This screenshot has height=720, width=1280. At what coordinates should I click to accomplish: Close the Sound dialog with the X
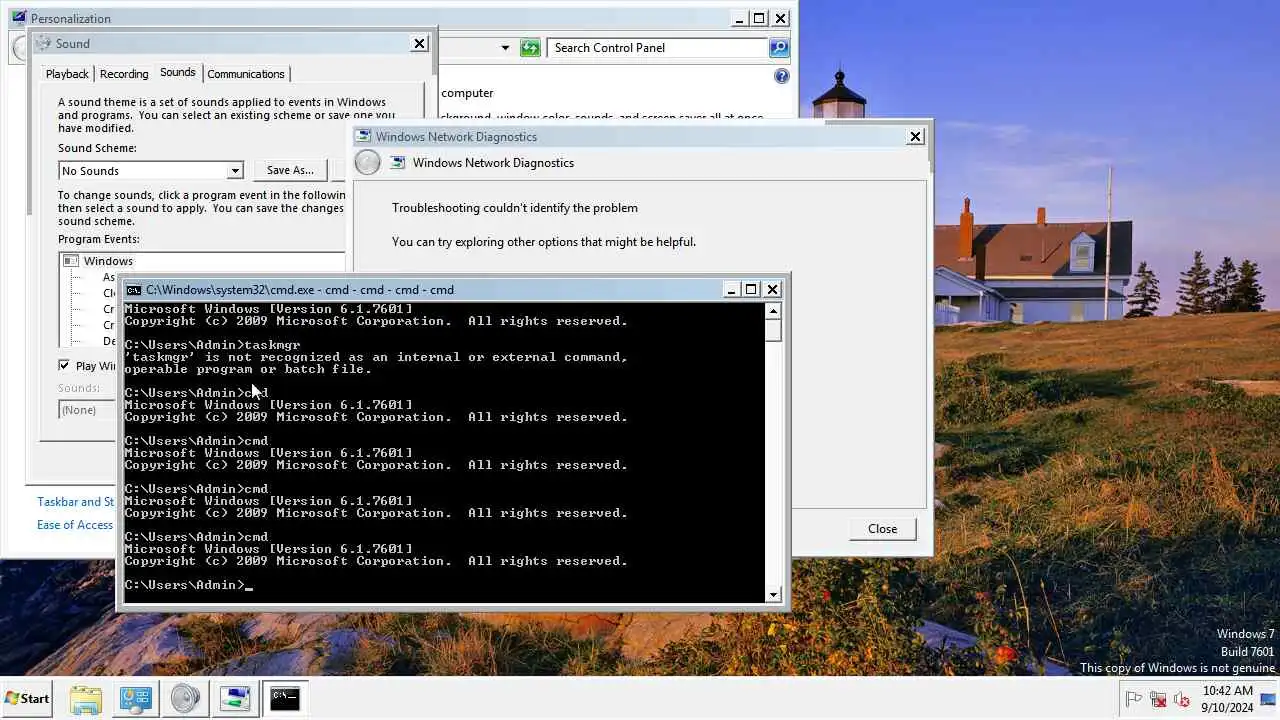tap(420, 43)
